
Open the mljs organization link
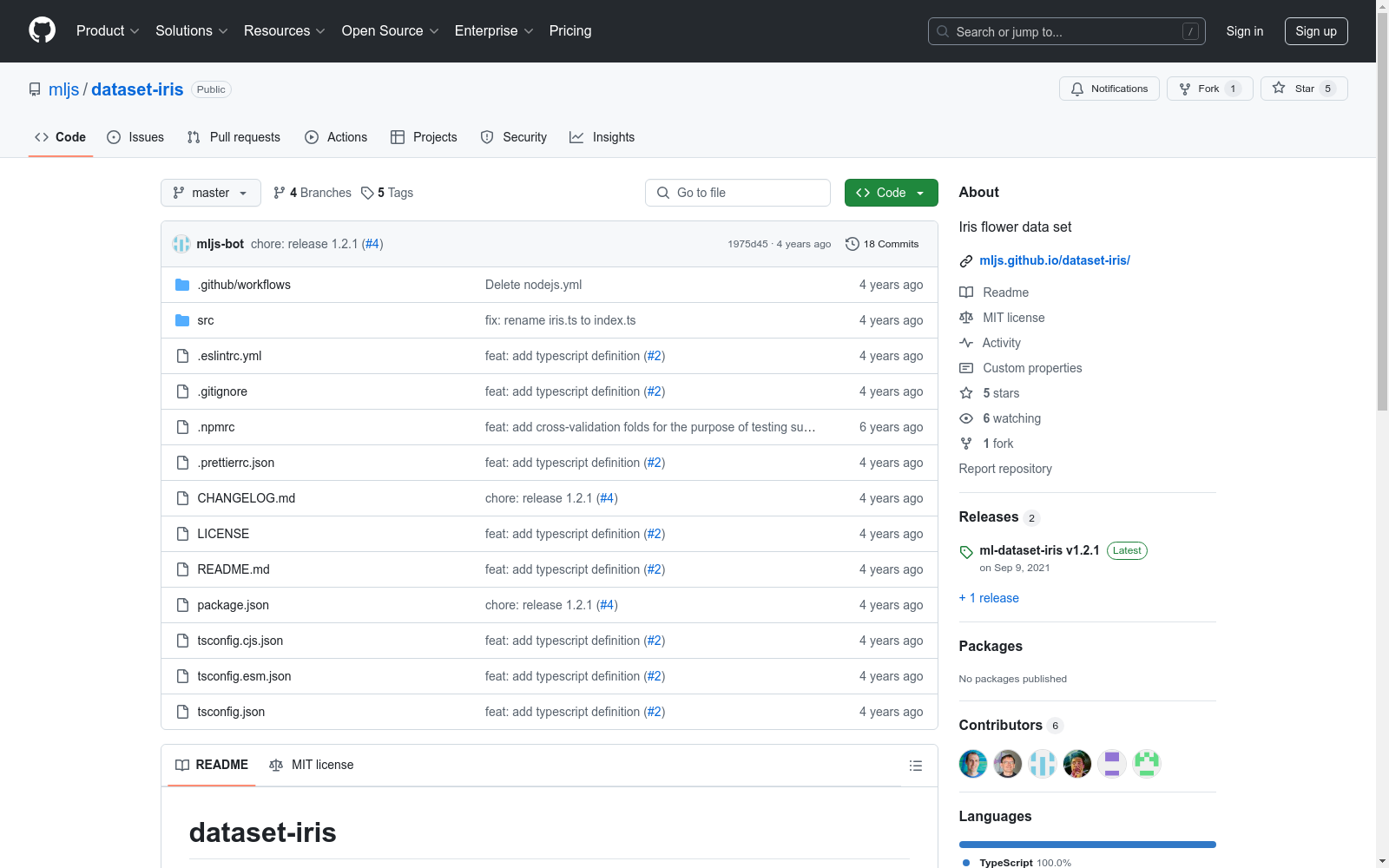[x=63, y=89]
